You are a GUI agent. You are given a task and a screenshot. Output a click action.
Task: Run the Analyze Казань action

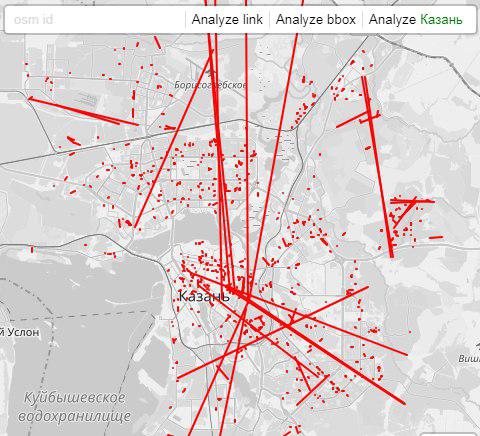coord(416,19)
